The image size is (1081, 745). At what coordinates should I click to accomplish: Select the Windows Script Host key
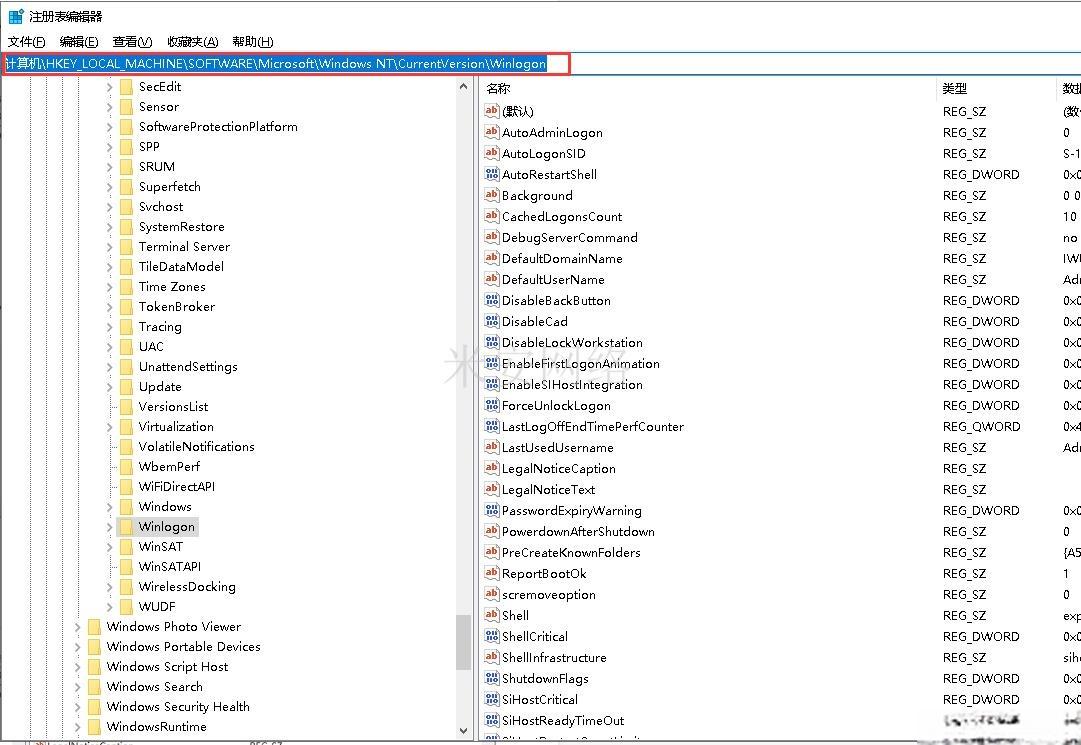[168, 666]
